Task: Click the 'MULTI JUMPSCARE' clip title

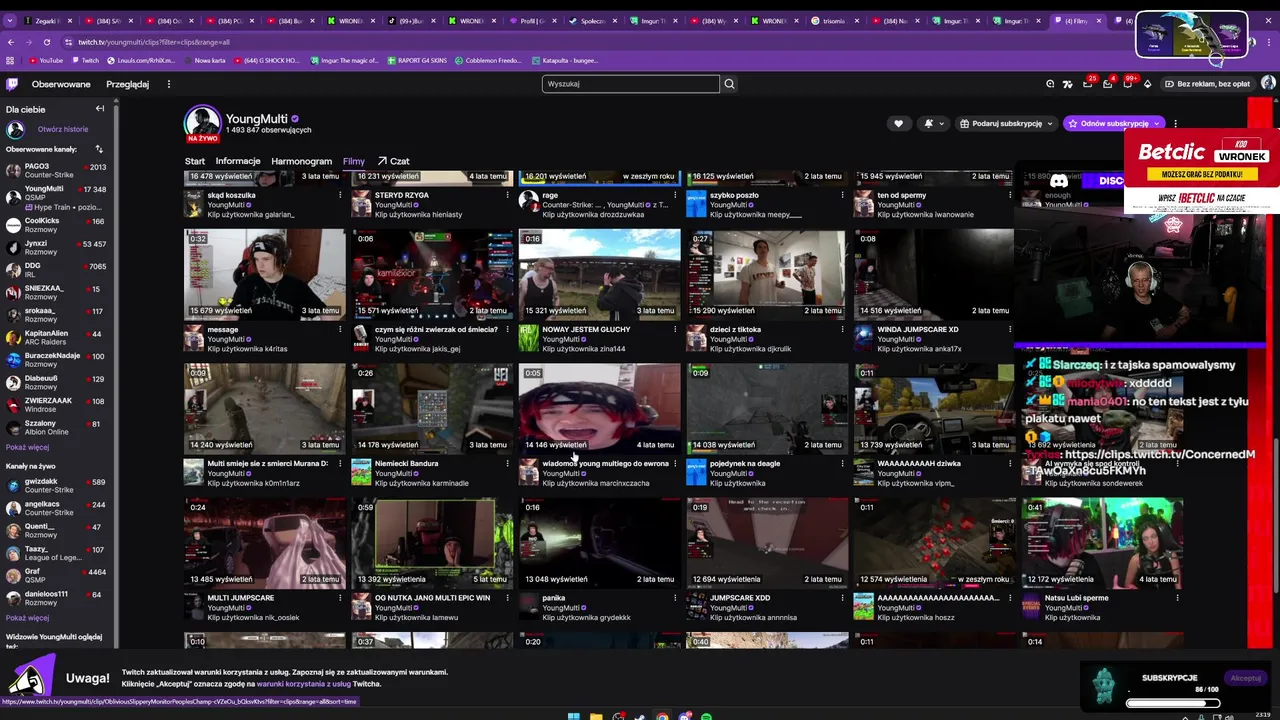Action: pyautogui.click(x=240, y=598)
